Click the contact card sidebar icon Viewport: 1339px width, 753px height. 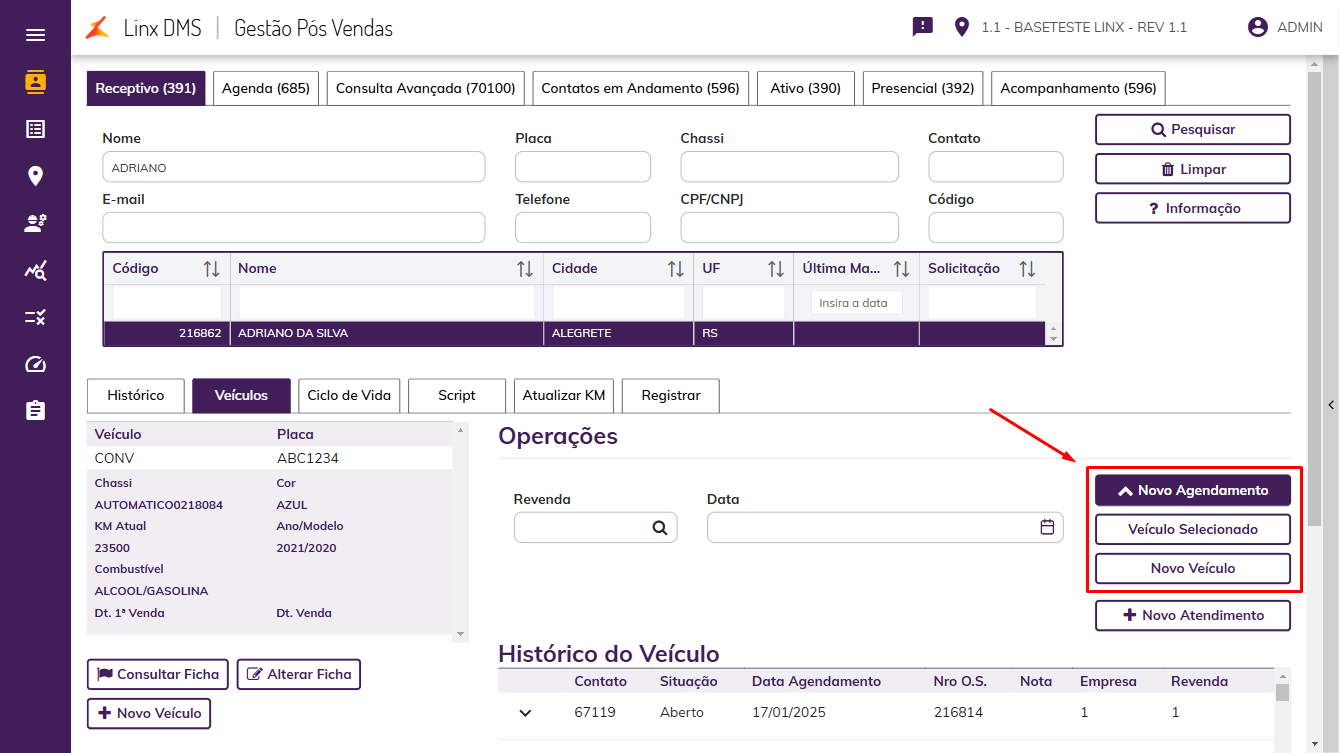[x=35, y=82]
